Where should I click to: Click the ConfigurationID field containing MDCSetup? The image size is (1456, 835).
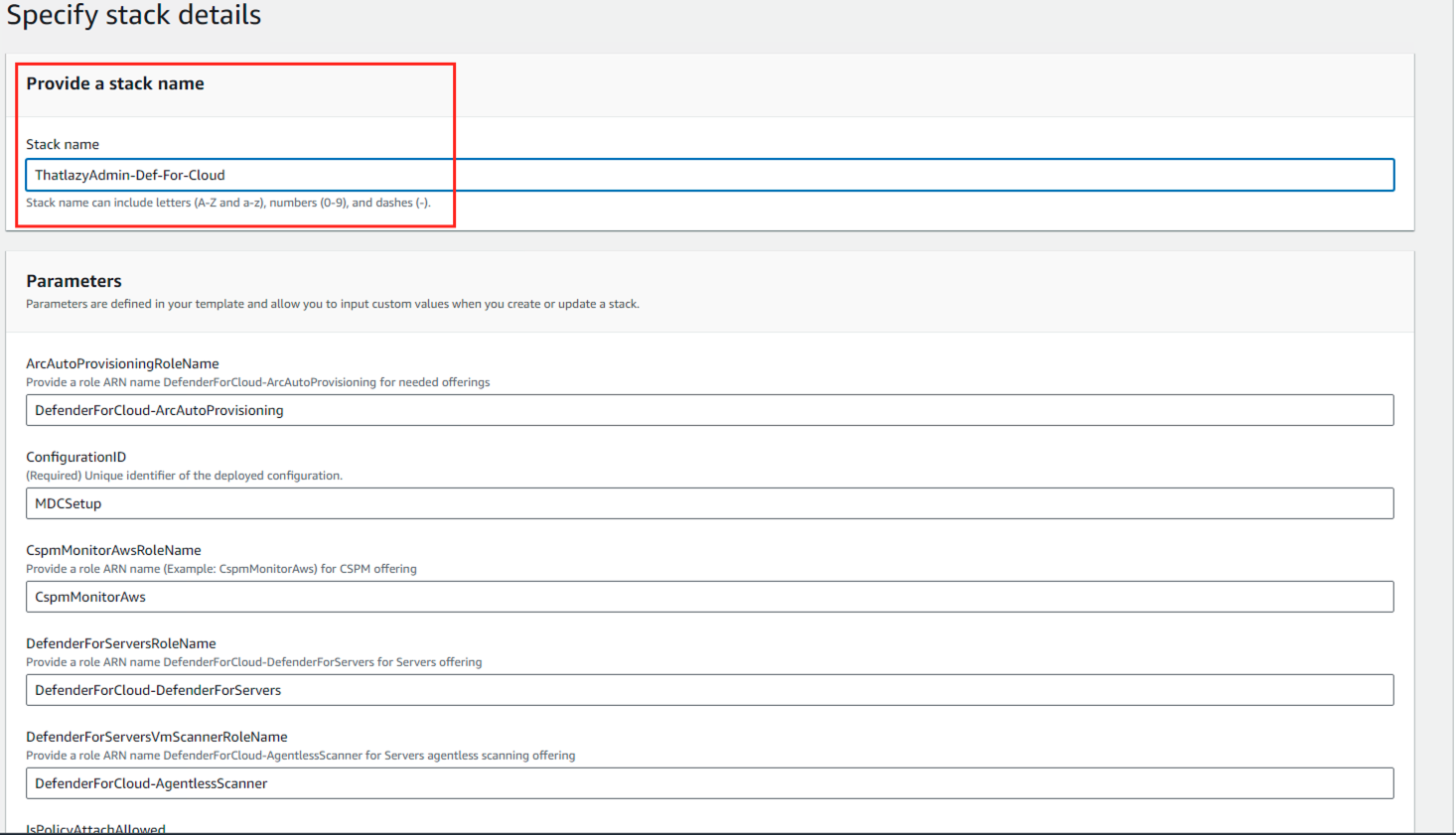(x=709, y=503)
